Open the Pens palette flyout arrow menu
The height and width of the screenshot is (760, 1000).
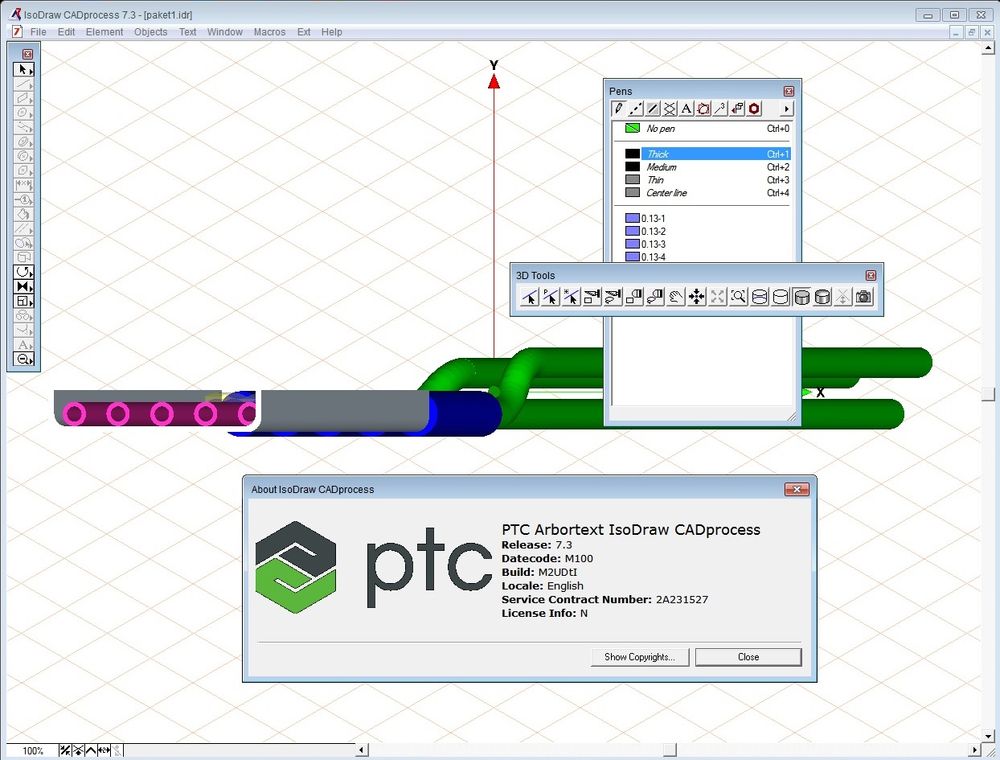pos(786,109)
